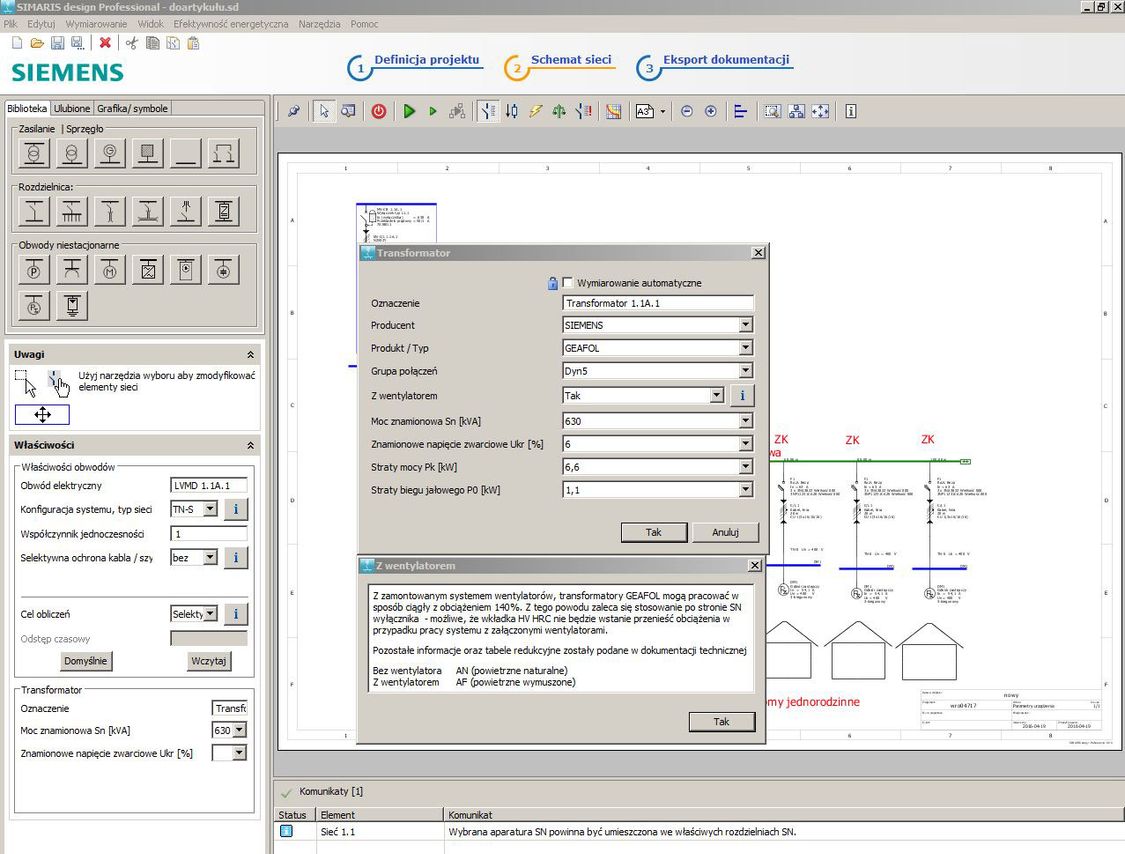Show info for Z wentylatorem option
The width and height of the screenshot is (1125, 854).
click(x=743, y=395)
